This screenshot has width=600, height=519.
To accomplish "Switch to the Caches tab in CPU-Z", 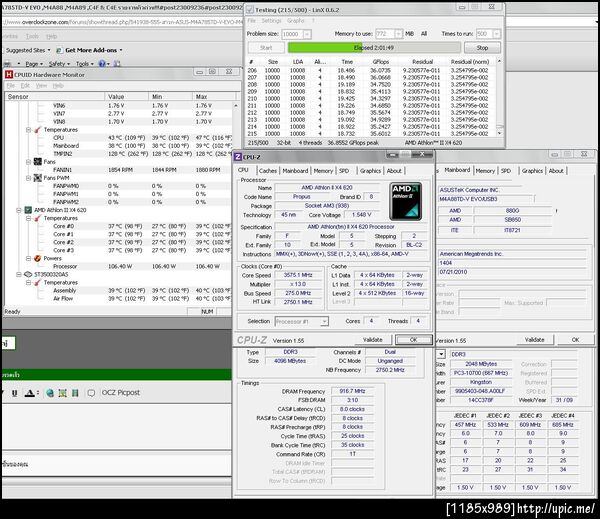I will (x=268, y=170).
